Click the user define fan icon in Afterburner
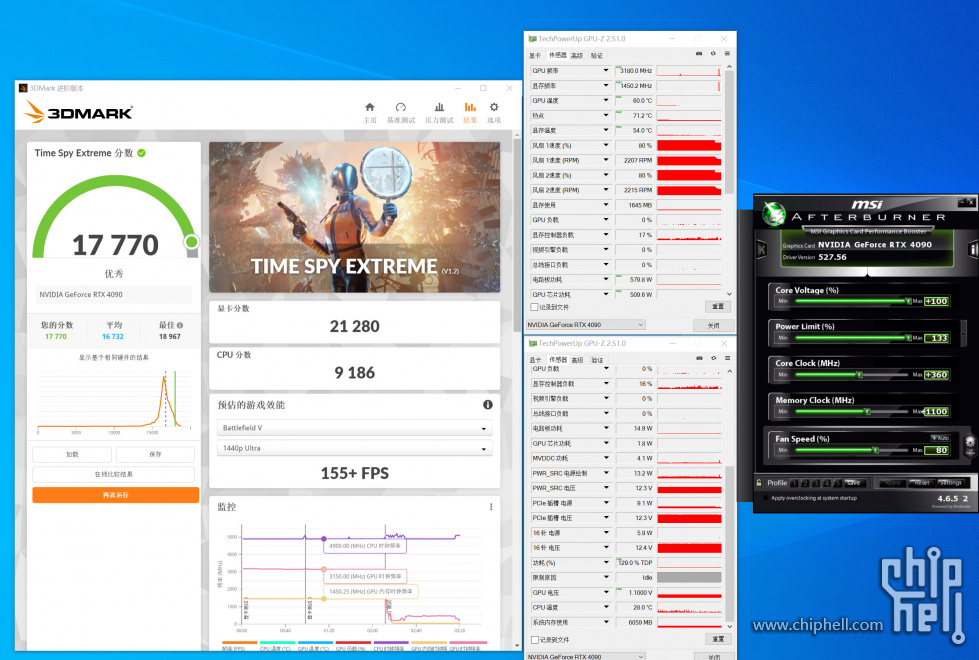This screenshot has width=979, height=660. coord(970,445)
